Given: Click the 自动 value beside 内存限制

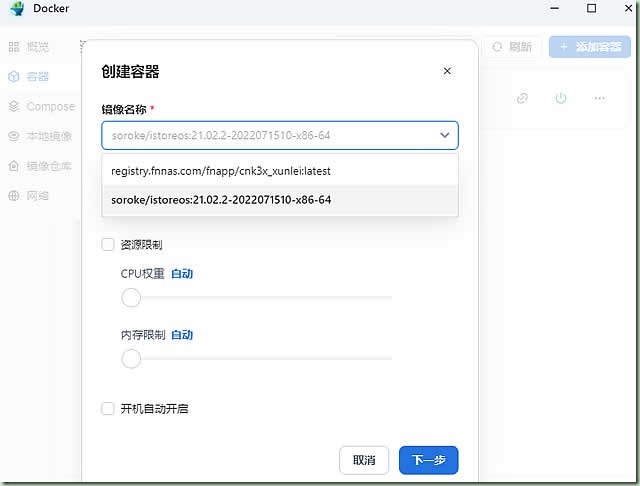Looking at the screenshot, I should 182,335.
